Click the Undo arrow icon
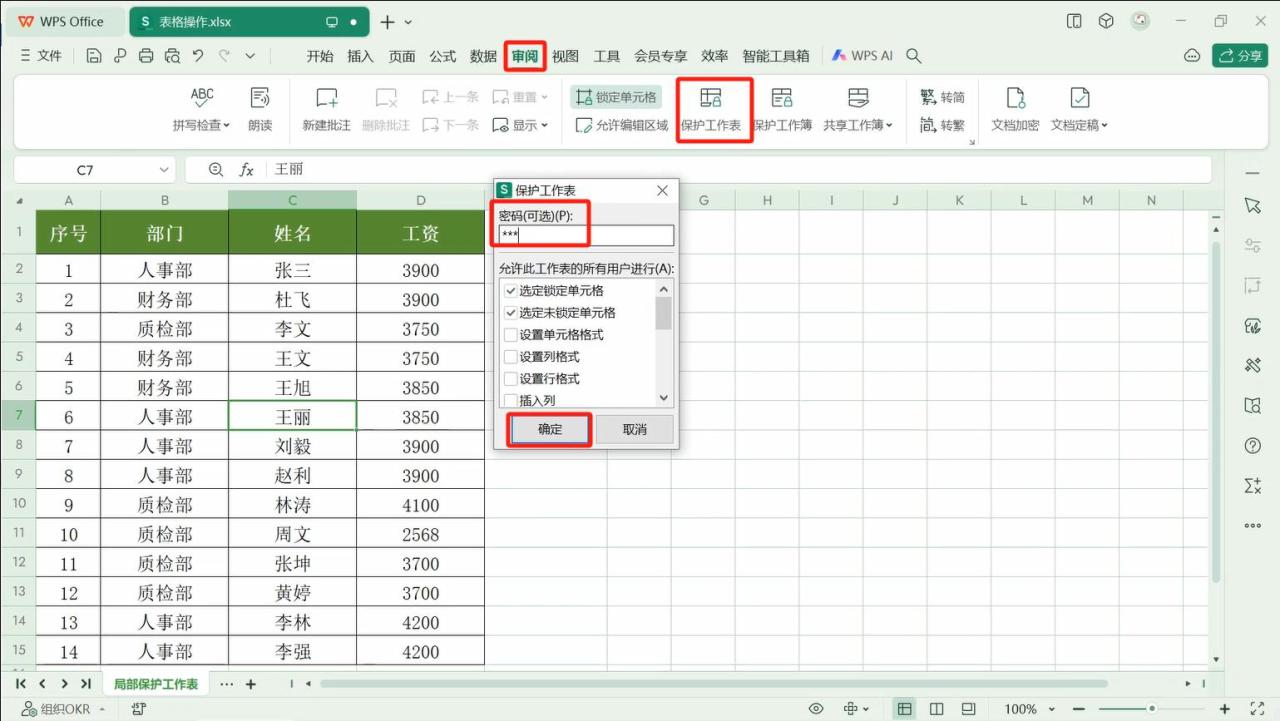The image size is (1280, 721). 198,56
